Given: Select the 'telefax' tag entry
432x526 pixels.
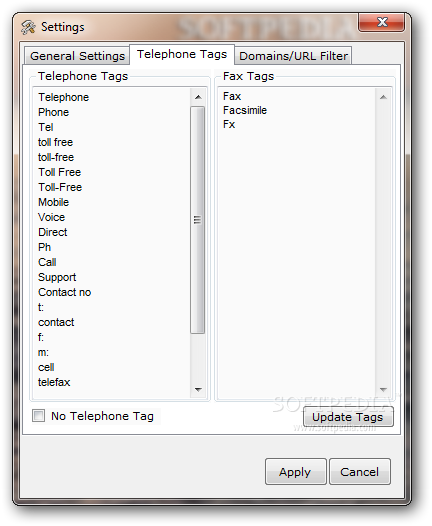Looking at the screenshot, I should (x=54, y=382).
